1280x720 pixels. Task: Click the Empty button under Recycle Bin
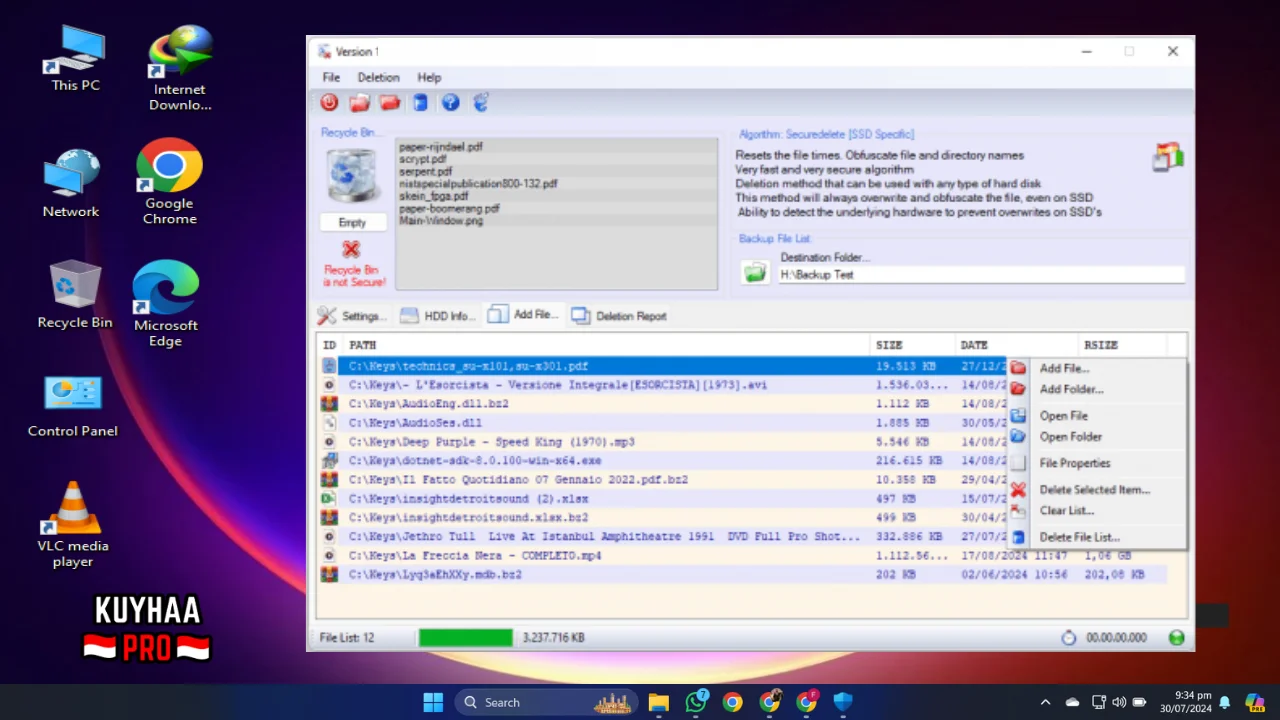click(352, 222)
